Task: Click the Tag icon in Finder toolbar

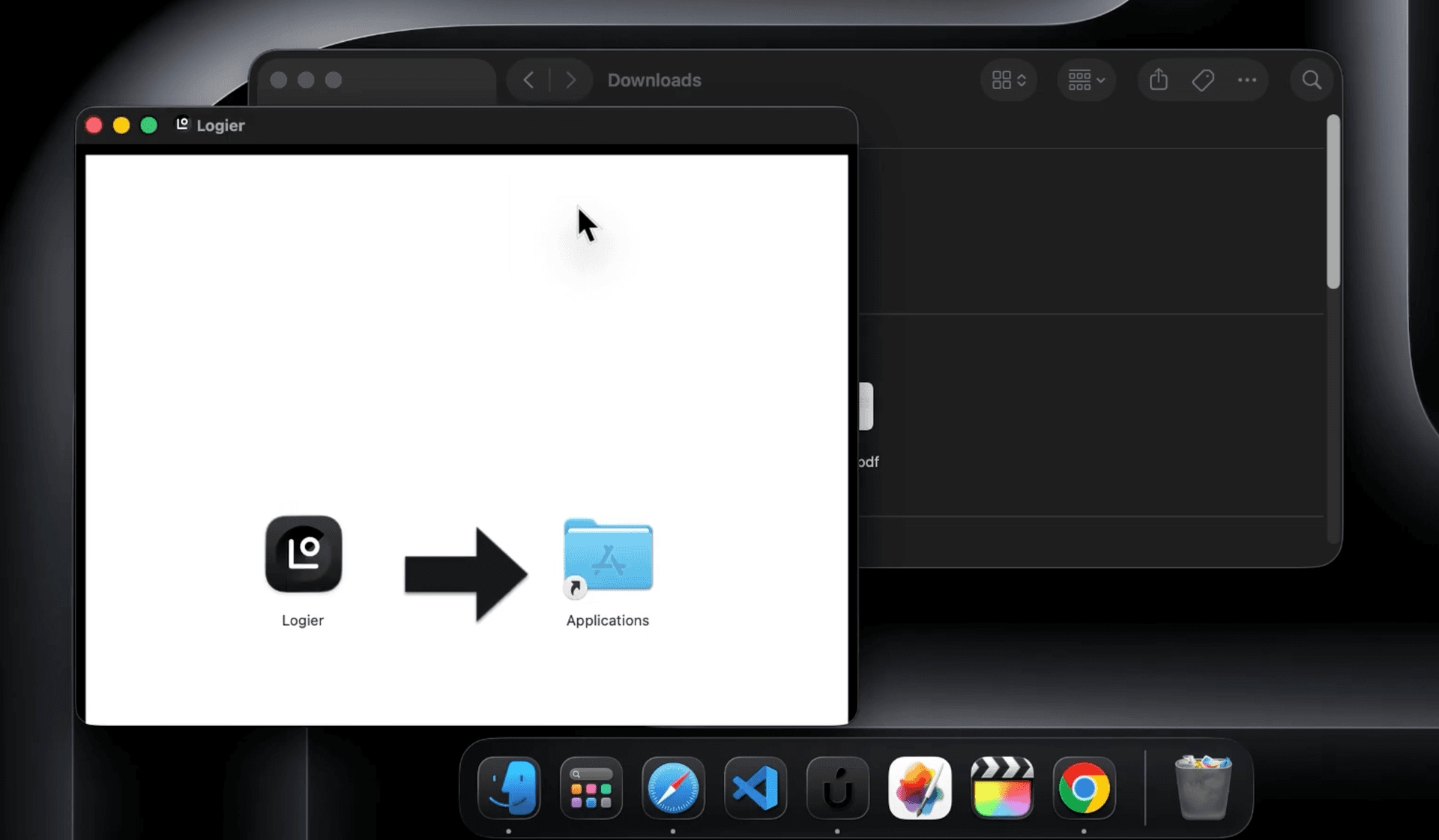Action: click(1203, 80)
